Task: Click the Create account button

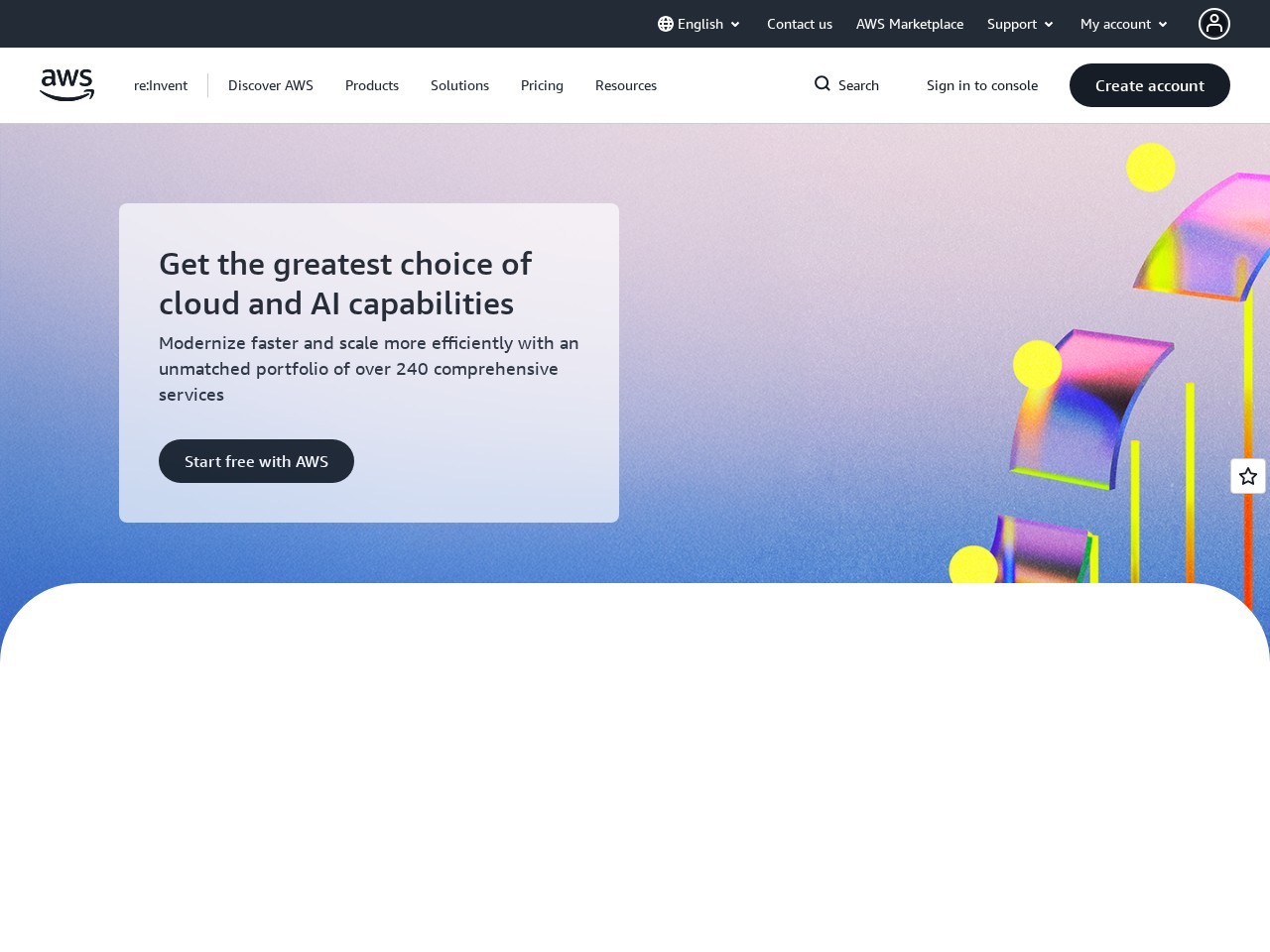Action: coord(1150,85)
